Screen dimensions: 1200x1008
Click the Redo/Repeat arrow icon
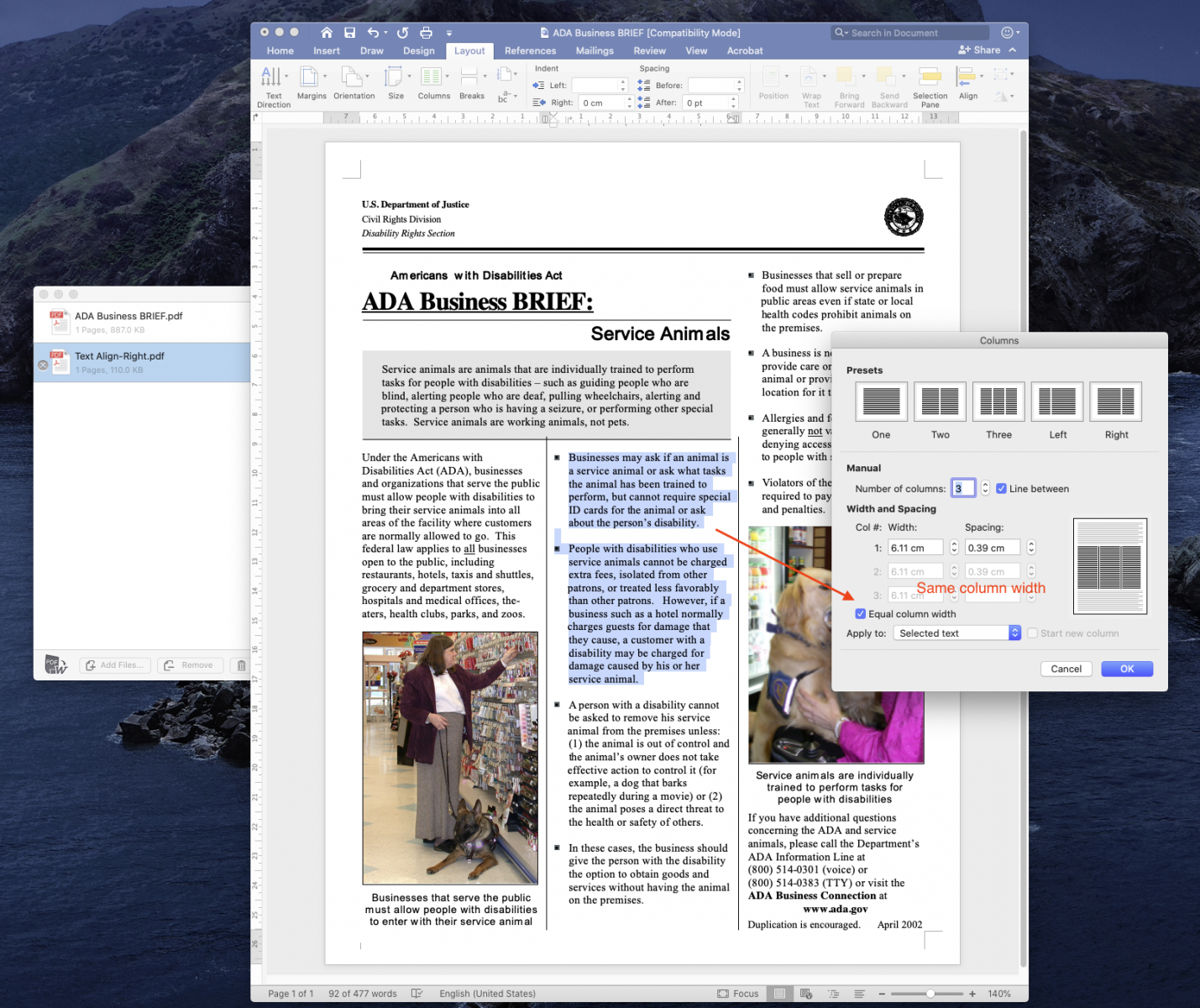[x=402, y=33]
